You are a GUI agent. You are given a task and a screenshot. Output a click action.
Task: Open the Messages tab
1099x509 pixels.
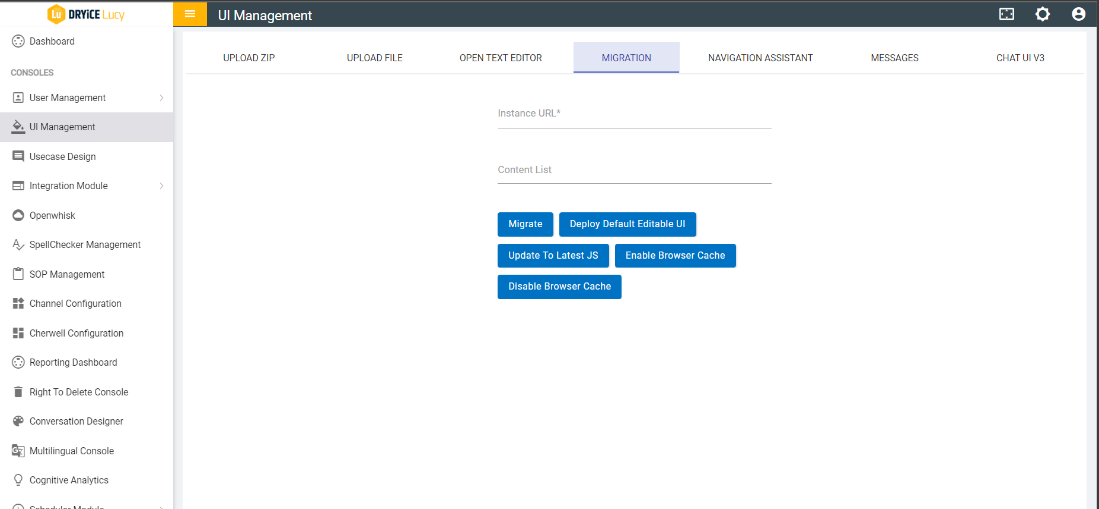pyautogui.click(x=894, y=57)
